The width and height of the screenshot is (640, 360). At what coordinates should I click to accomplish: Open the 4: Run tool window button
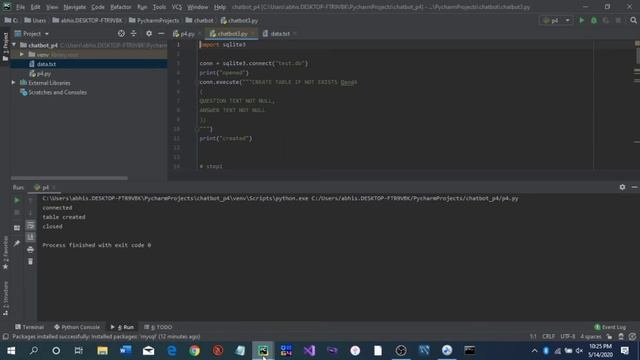(x=122, y=327)
